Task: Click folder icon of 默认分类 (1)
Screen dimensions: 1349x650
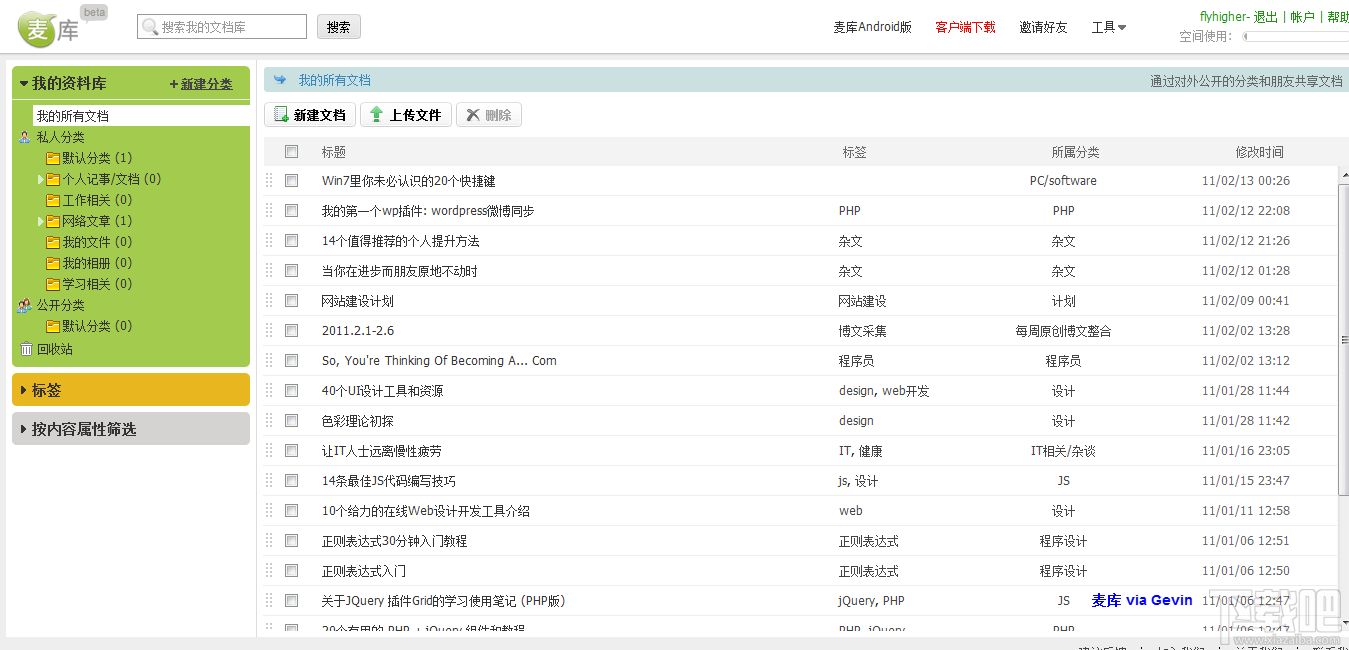Action: [53, 159]
